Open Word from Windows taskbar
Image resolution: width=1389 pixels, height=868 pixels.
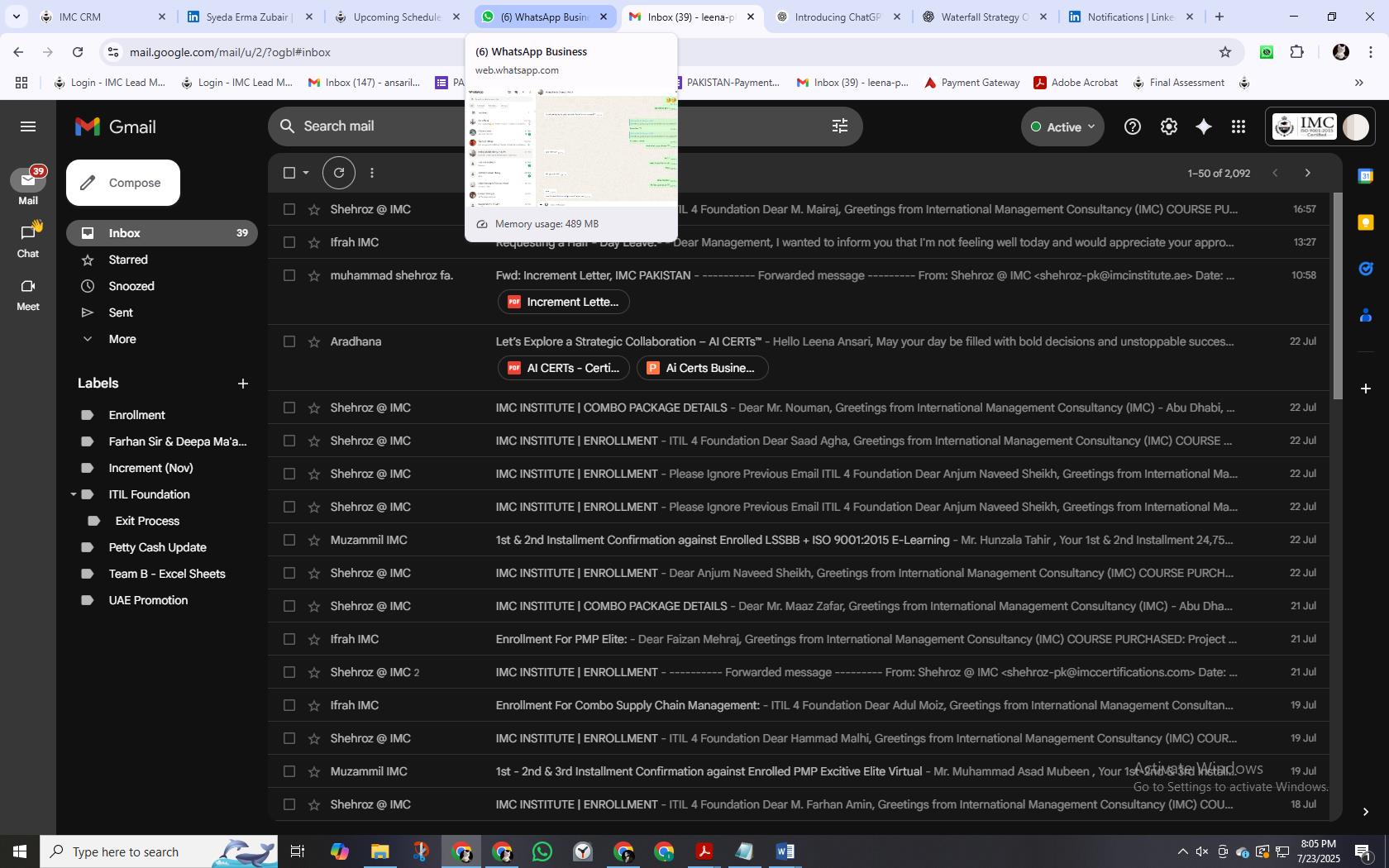point(785,851)
